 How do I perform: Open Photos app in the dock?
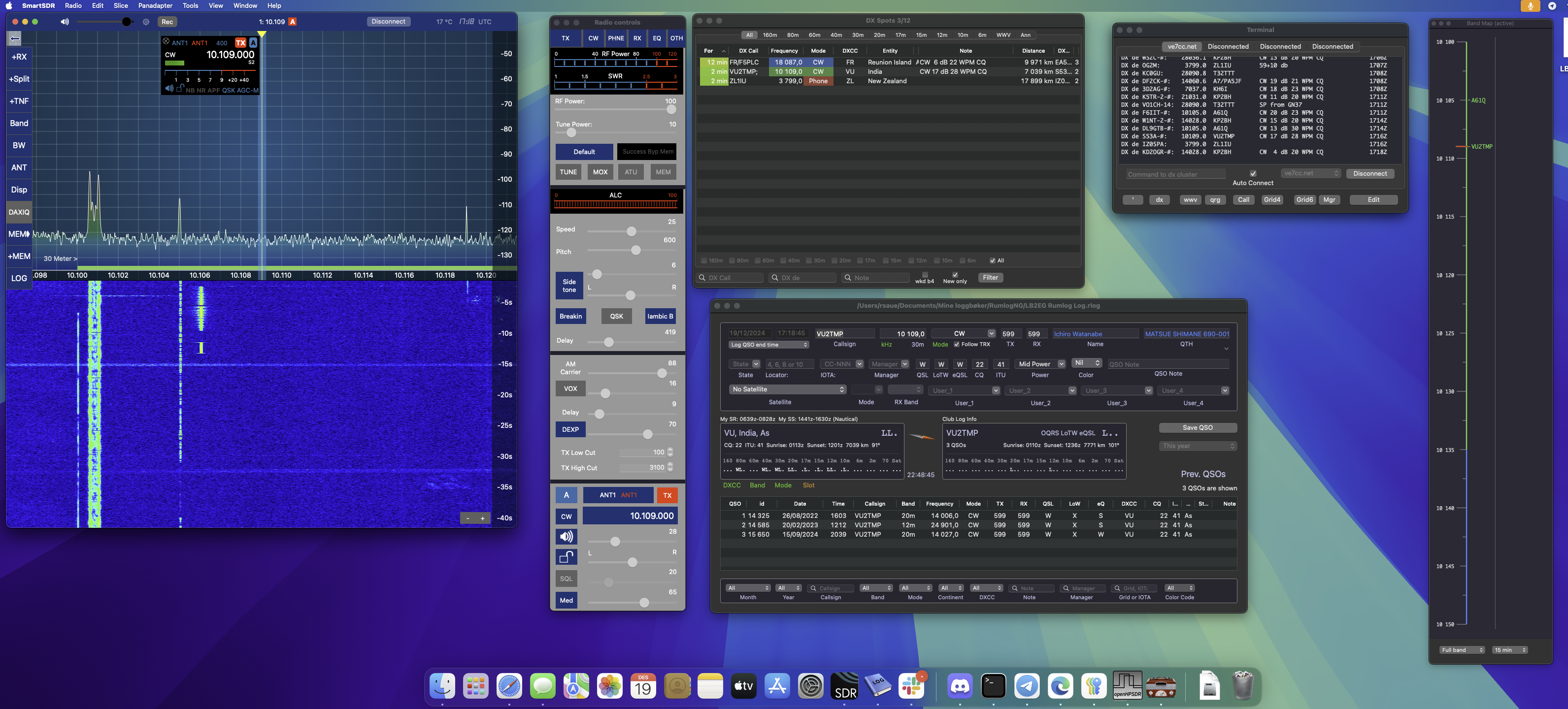click(609, 686)
